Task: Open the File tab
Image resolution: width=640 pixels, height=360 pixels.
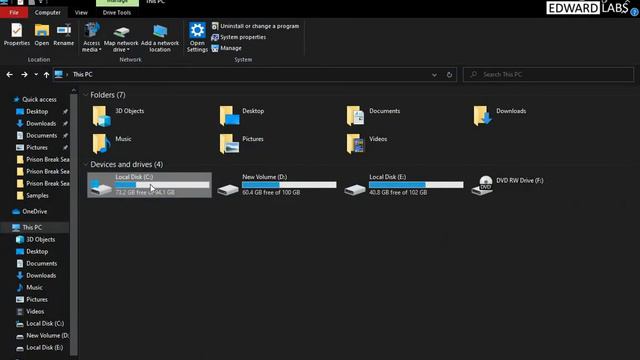Action: (14, 13)
